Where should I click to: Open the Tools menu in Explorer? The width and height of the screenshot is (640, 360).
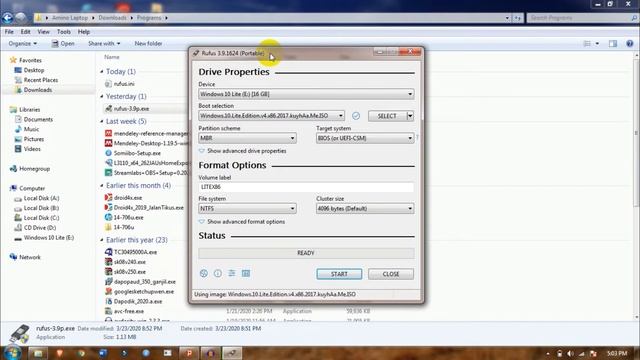(64, 32)
